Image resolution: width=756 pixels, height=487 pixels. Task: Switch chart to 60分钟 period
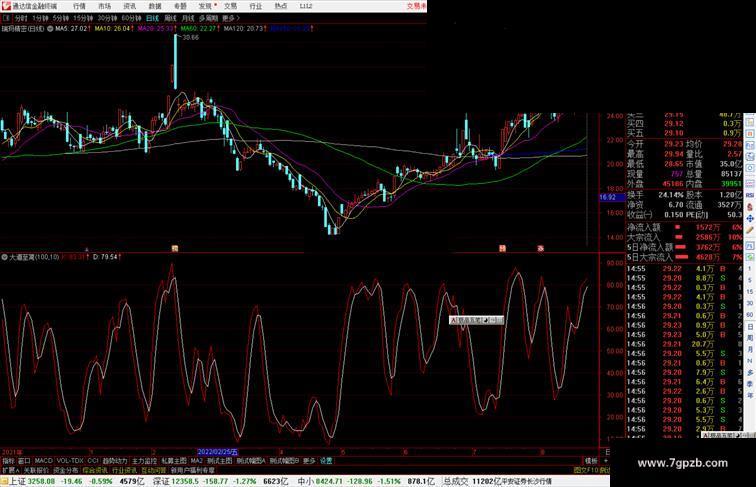click(x=131, y=18)
